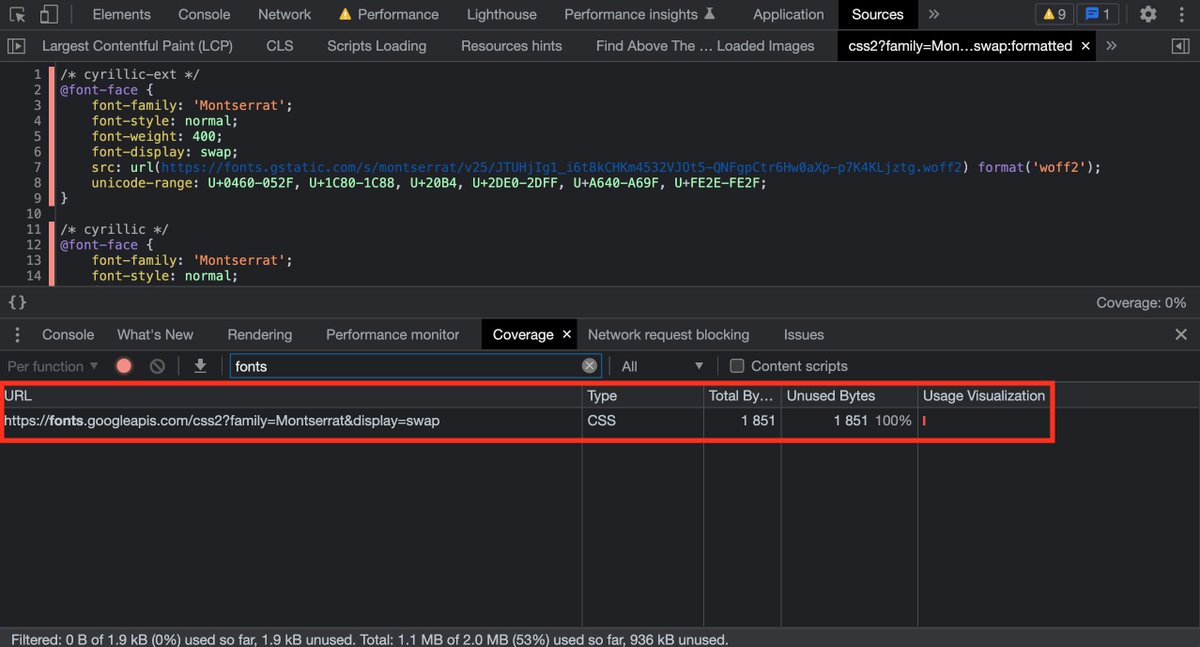The image size is (1200, 647).
Task: Clear all coverage results icon
Action: tap(157, 366)
